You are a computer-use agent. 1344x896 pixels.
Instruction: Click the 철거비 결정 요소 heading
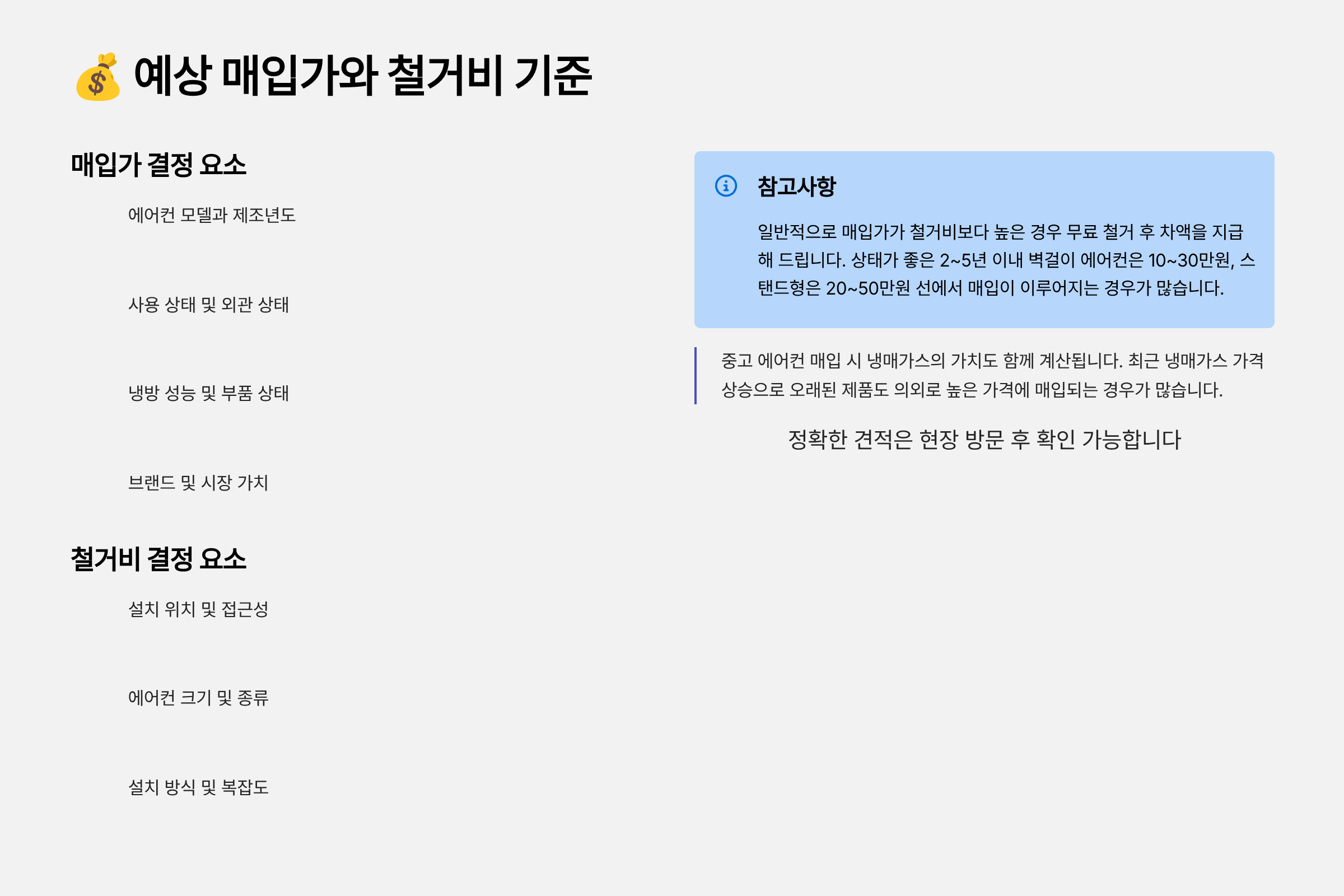click(158, 558)
